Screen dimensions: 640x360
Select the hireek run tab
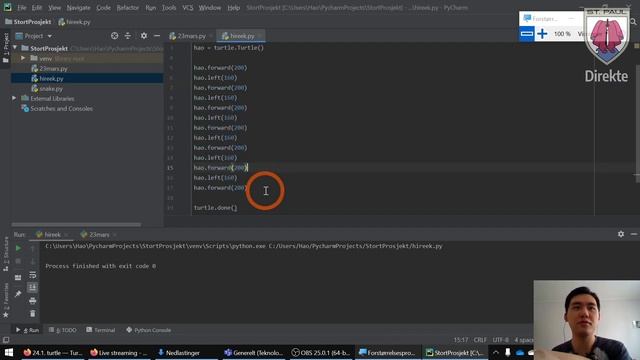pos(52,235)
